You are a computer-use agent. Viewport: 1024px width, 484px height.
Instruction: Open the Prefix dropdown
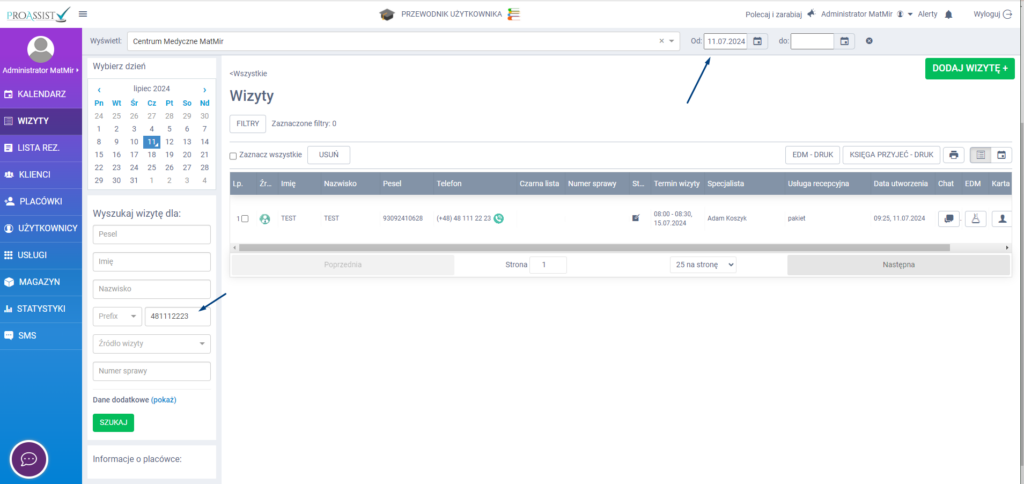(117, 316)
